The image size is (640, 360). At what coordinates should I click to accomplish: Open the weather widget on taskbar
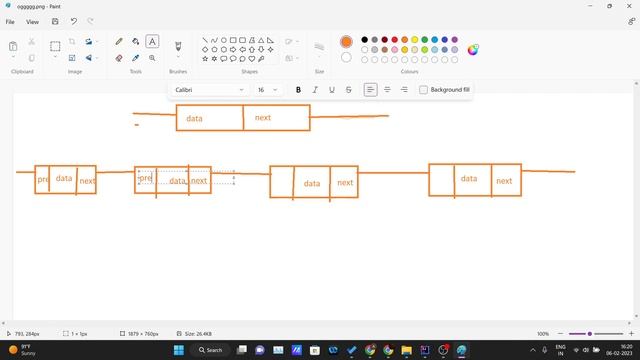tap(22, 350)
